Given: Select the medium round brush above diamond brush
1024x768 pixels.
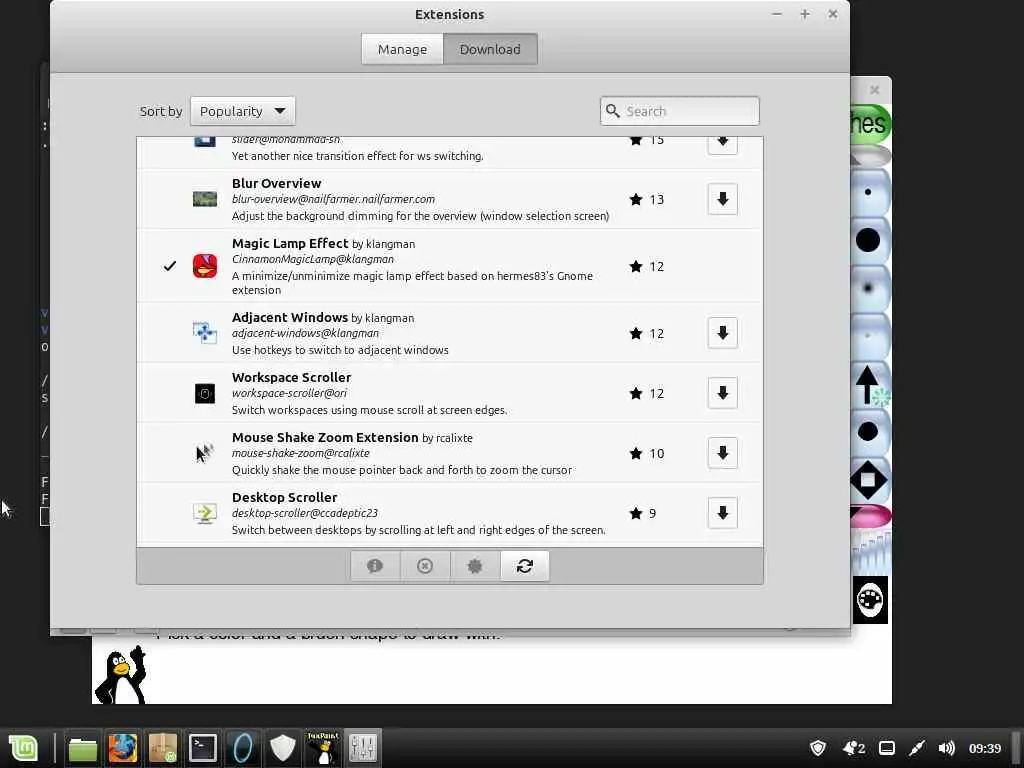Looking at the screenshot, I should click(868, 432).
